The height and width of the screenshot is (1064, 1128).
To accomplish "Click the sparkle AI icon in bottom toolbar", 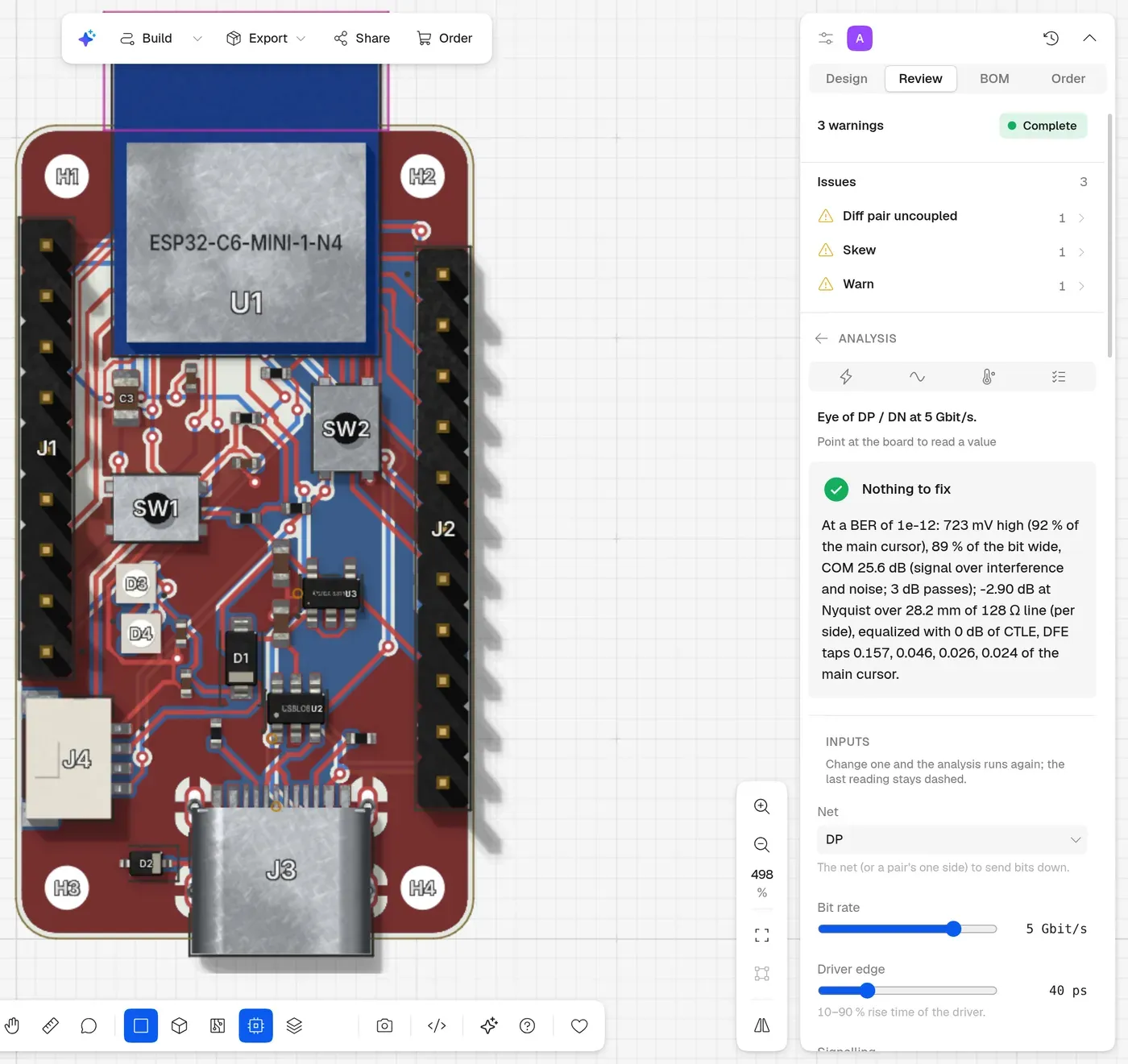I will tap(489, 1025).
